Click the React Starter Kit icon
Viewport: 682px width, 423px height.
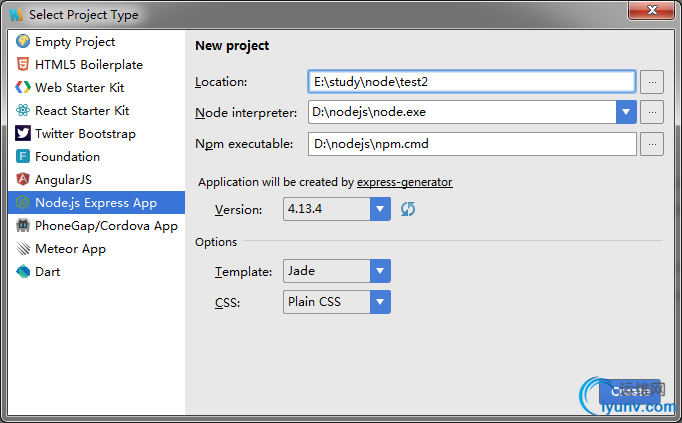23,111
